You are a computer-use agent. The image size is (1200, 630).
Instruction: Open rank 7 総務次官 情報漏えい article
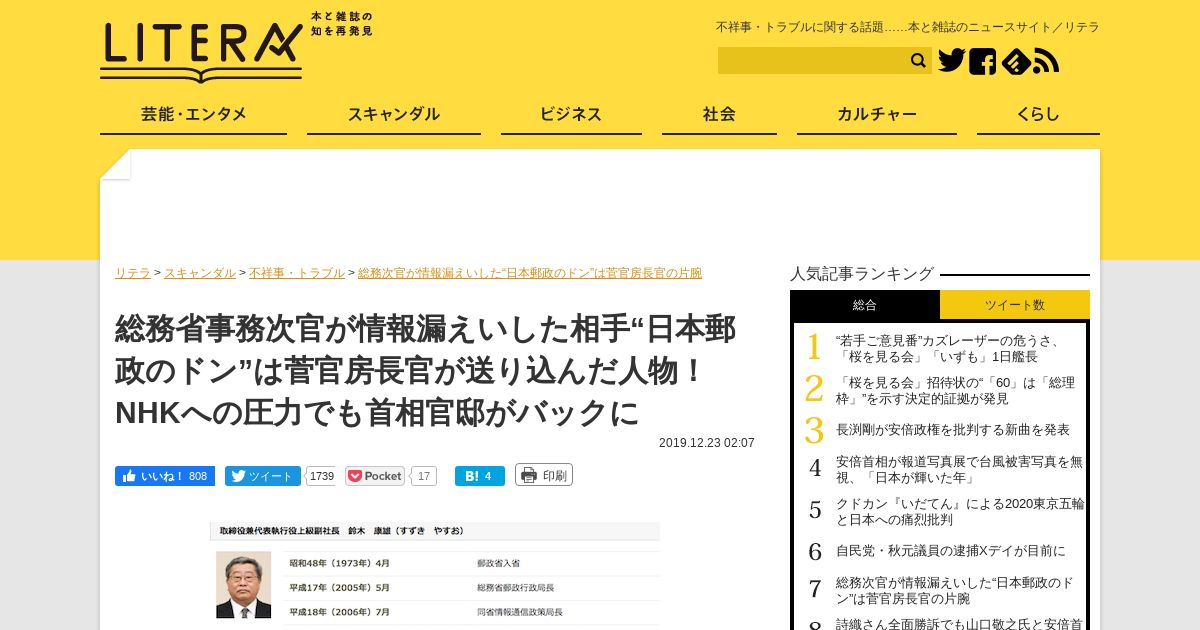click(955, 590)
